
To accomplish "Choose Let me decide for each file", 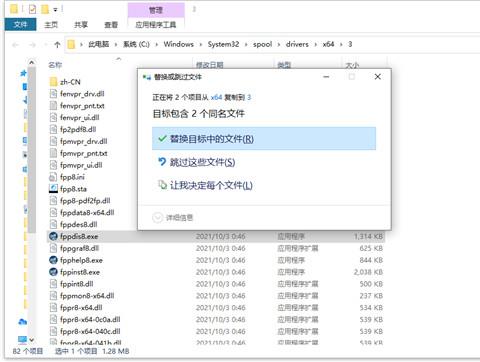I will click(x=205, y=185).
